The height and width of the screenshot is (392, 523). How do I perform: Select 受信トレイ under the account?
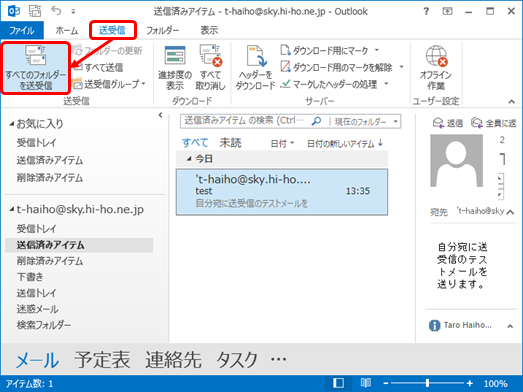pyautogui.click(x=37, y=229)
